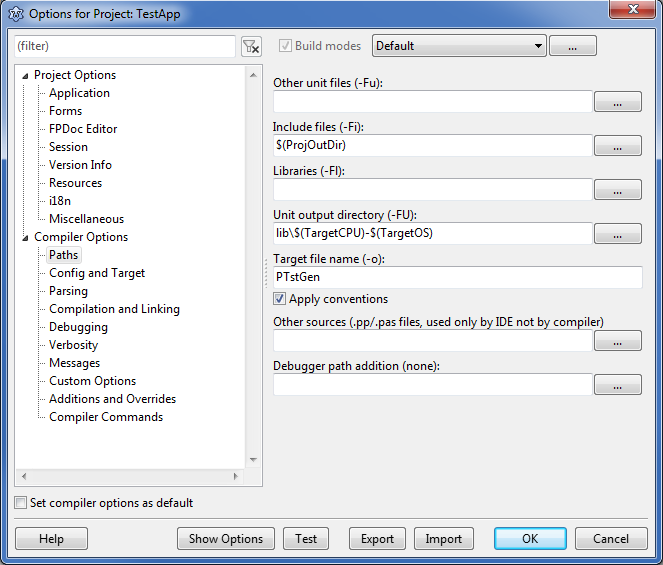Viewport: 663px width, 565px height.
Task: Open build modes editor ellipsis button
Action: [x=573, y=46]
